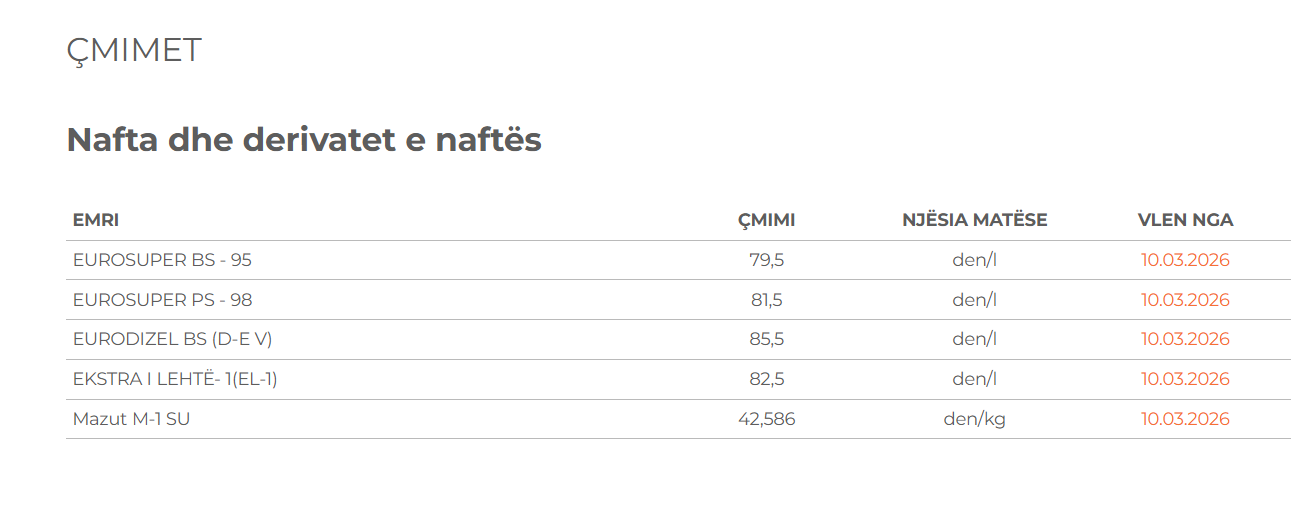Click the 85,5 price for Eurodizel
The image size is (1292, 514).
coord(766,339)
